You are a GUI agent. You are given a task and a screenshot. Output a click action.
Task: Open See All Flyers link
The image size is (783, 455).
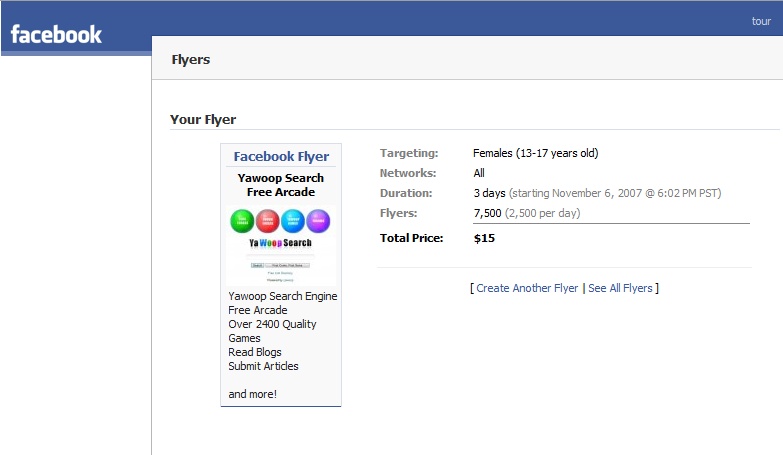click(620, 288)
